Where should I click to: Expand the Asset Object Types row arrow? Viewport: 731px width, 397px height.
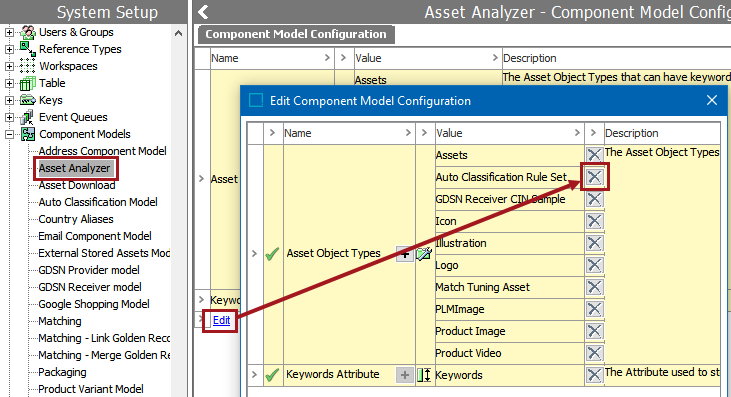tap(255, 254)
